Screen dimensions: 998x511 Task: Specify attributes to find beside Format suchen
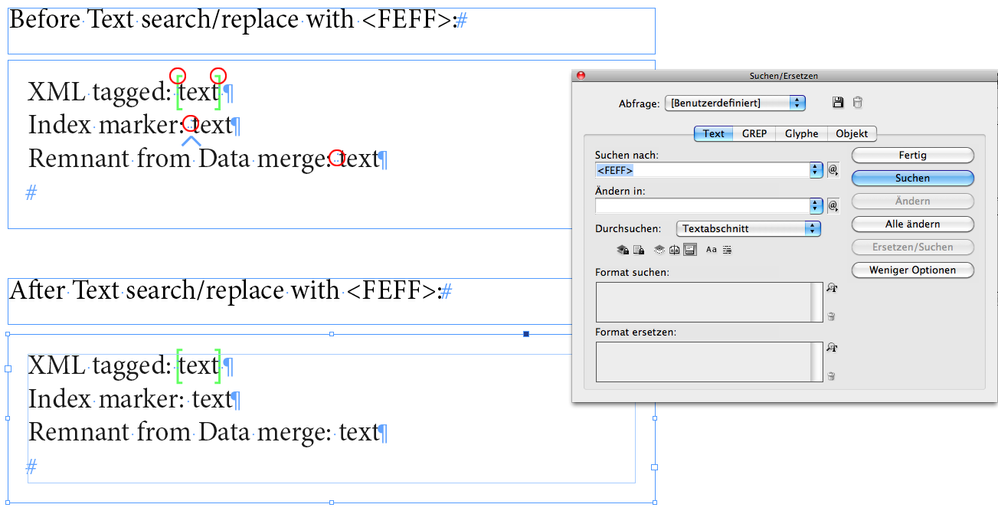click(x=832, y=288)
